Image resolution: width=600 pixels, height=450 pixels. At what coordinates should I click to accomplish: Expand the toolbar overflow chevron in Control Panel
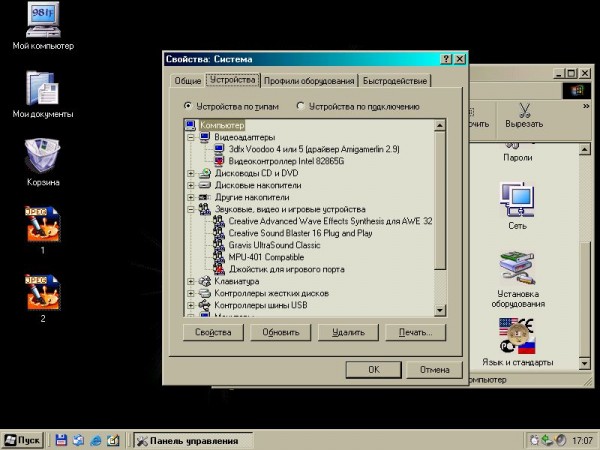point(586,106)
